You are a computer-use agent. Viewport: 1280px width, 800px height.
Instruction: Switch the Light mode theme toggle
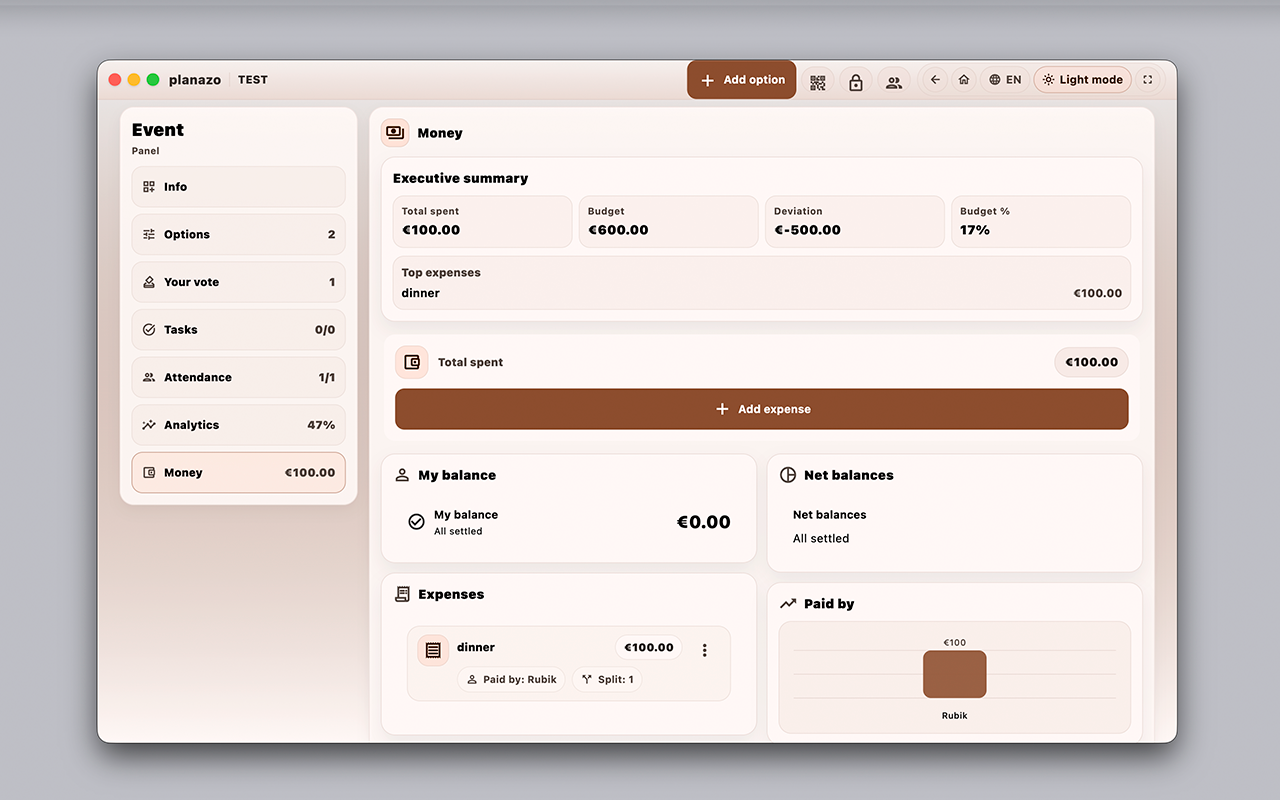click(x=1082, y=80)
